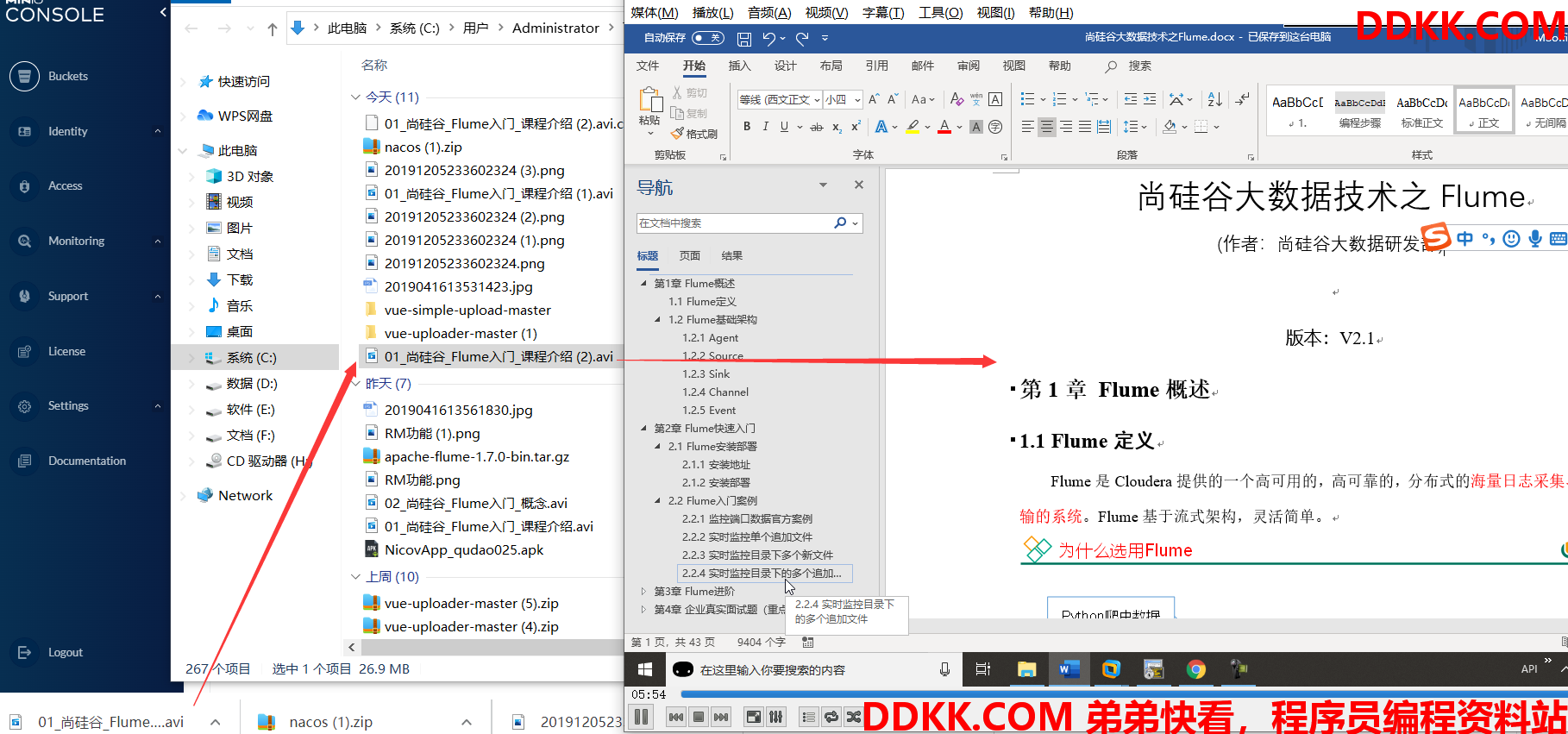Screen dimensions: 1568x734
Task: Open Buckets in MinIO console
Action: pyautogui.click(x=67, y=76)
